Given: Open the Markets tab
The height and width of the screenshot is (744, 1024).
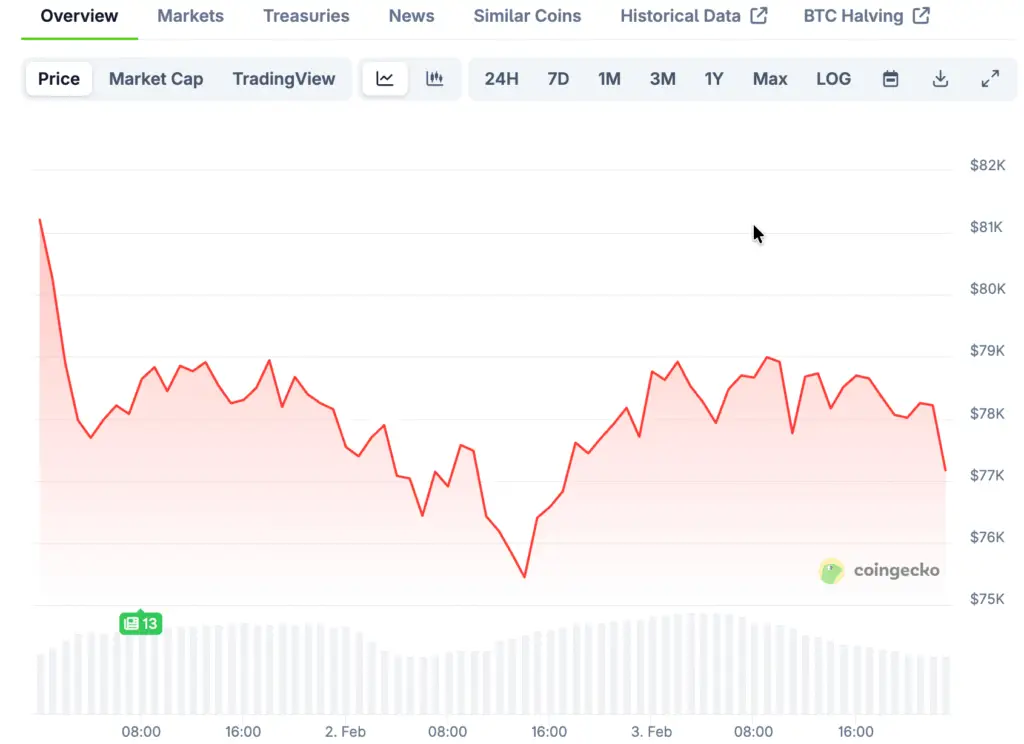Looking at the screenshot, I should pyautogui.click(x=191, y=16).
